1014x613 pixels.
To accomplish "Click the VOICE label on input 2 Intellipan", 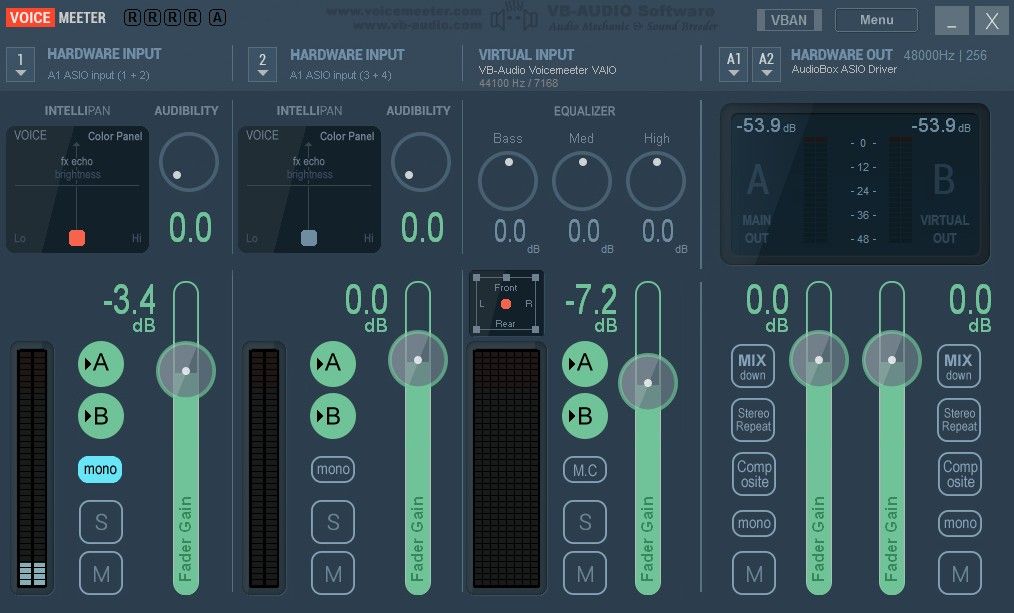I will pos(262,135).
